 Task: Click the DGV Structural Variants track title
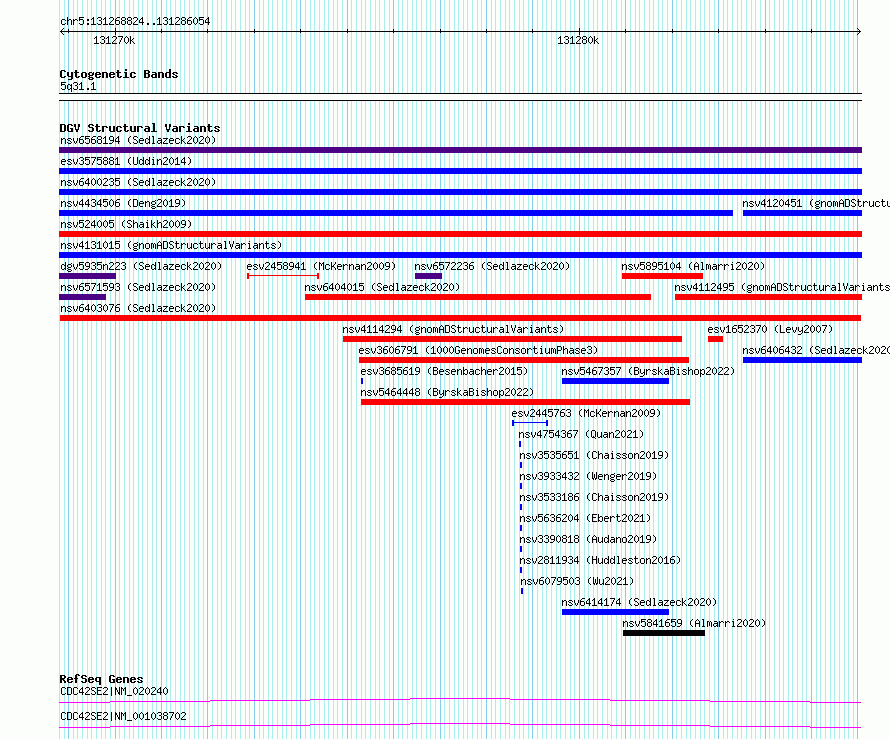[x=140, y=128]
